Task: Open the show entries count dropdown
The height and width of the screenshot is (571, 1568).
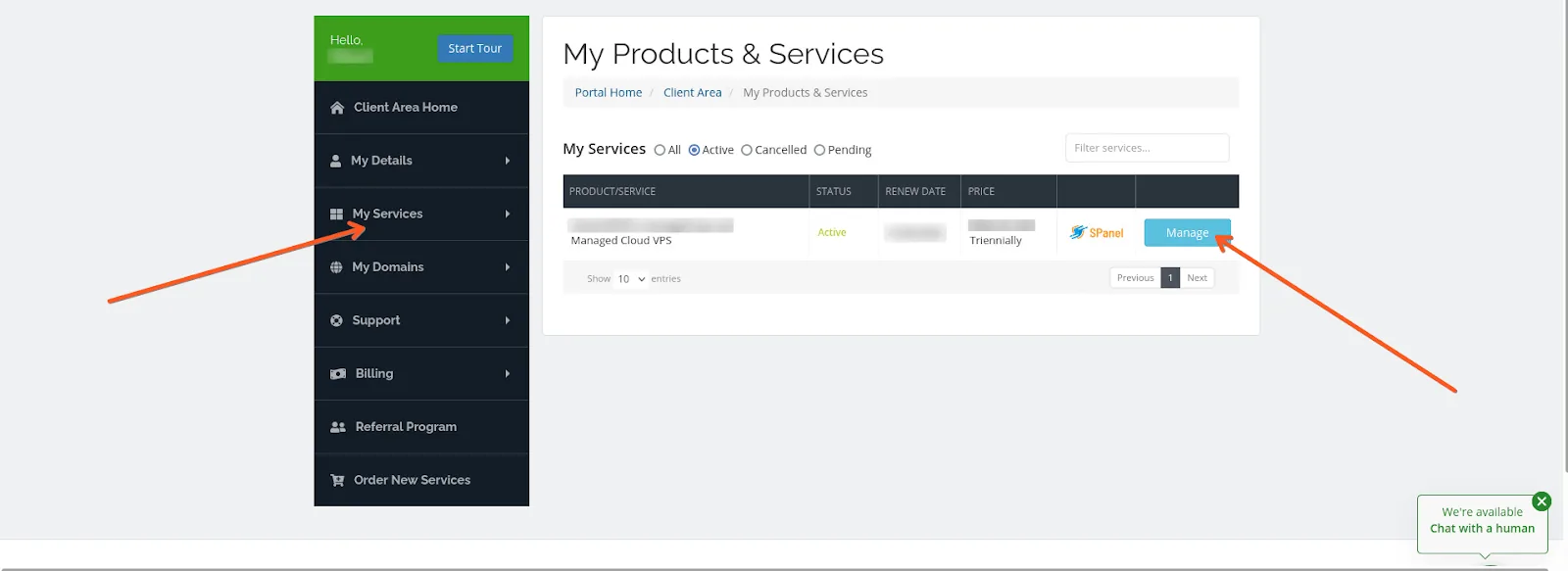Action: (x=630, y=279)
